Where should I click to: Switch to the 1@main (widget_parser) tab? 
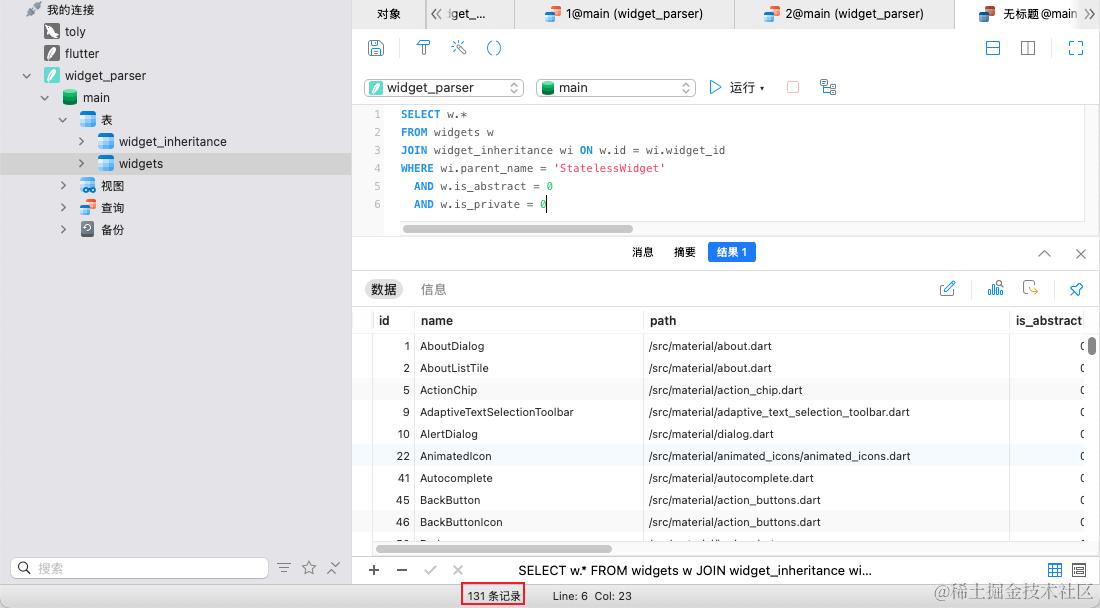click(x=624, y=13)
